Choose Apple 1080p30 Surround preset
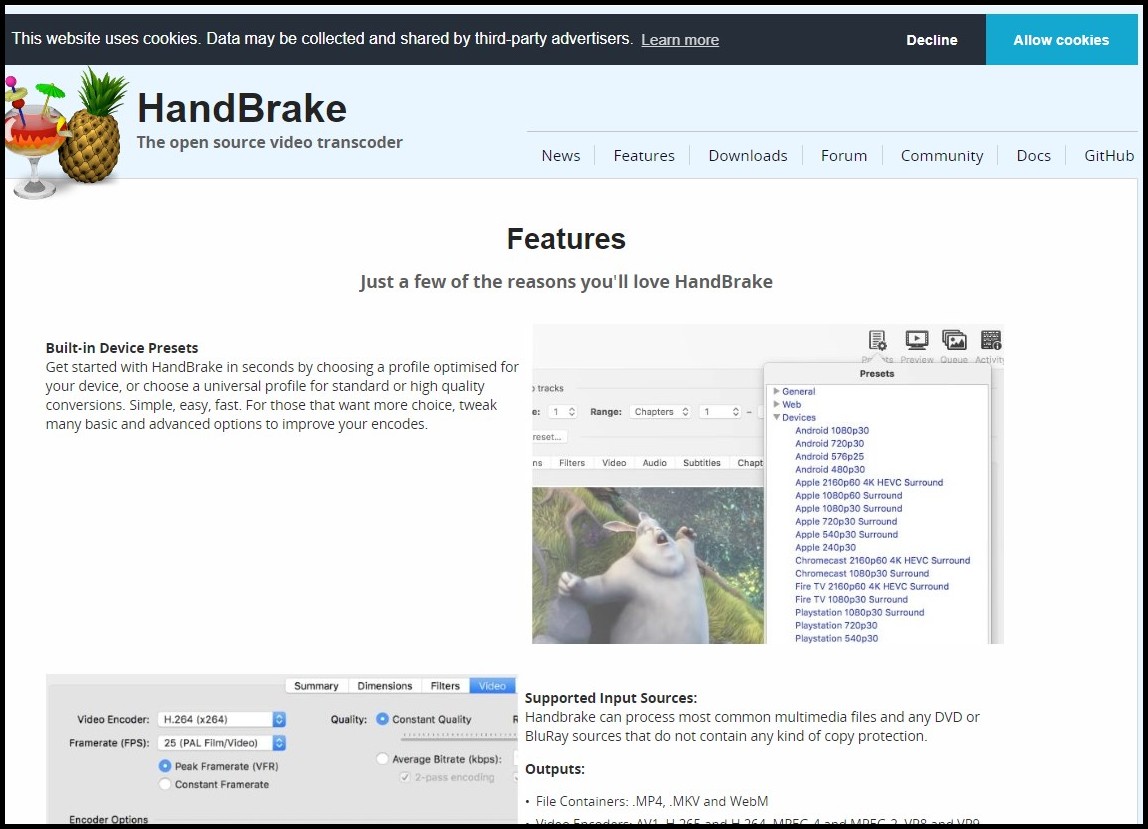The height and width of the screenshot is (829, 1148). click(x=849, y=508)
